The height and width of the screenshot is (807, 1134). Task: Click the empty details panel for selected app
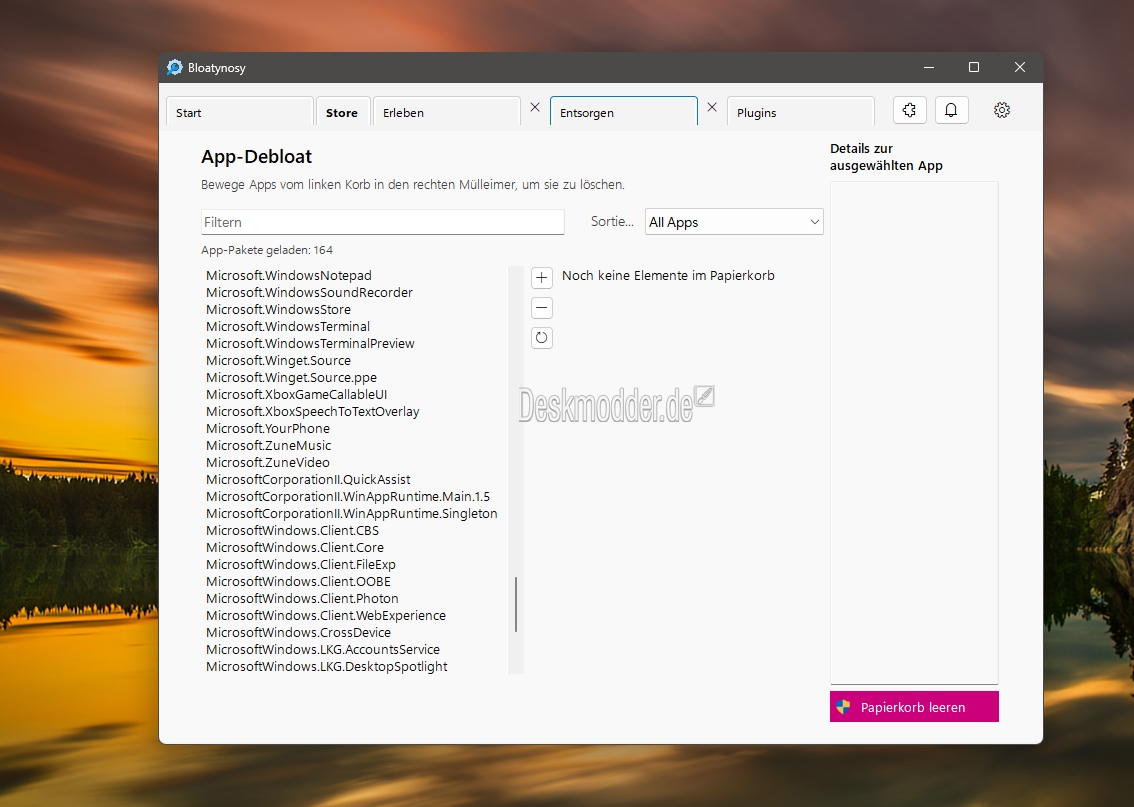[914, 432]
